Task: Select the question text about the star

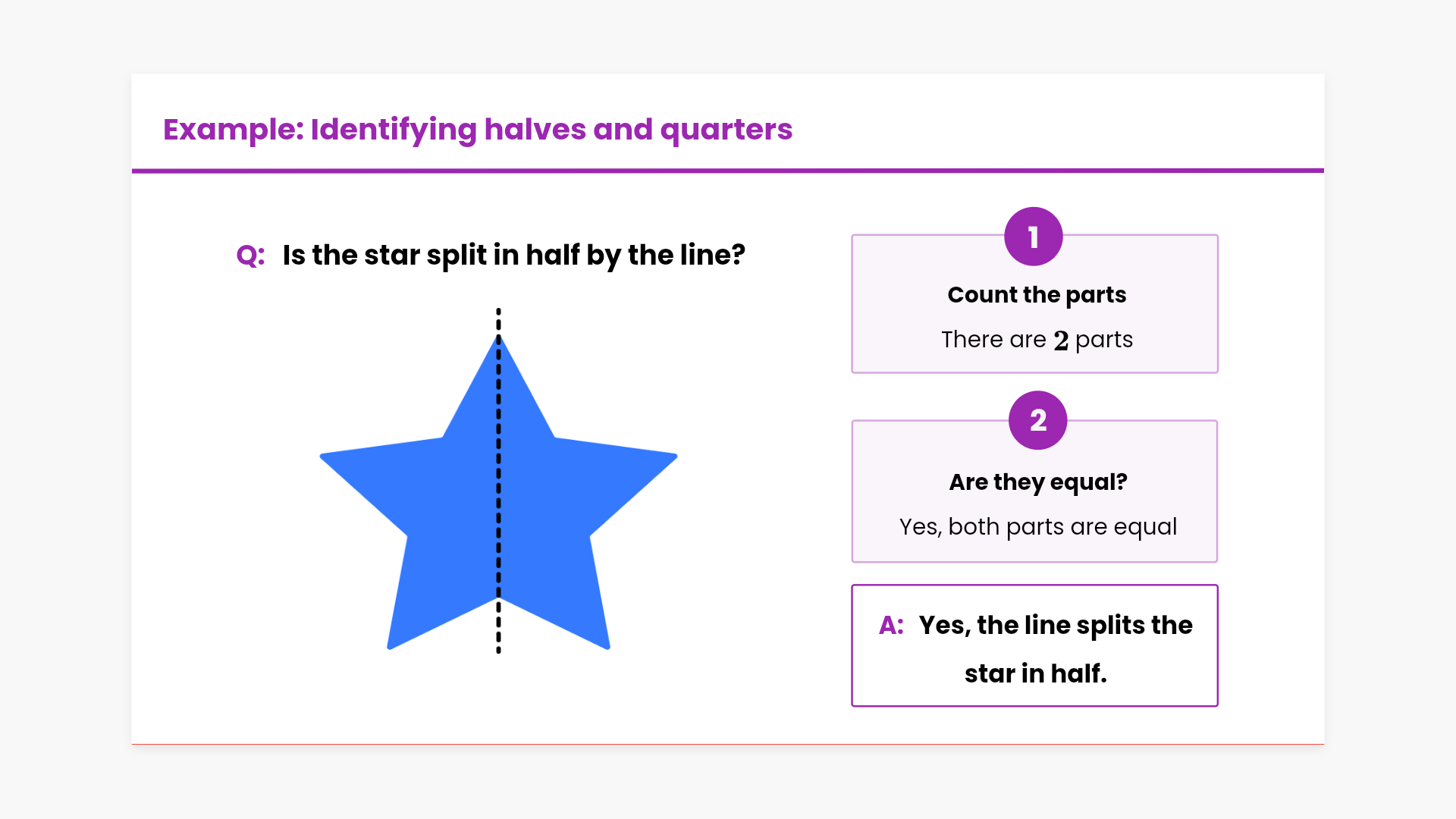Action: click(513, 256)
